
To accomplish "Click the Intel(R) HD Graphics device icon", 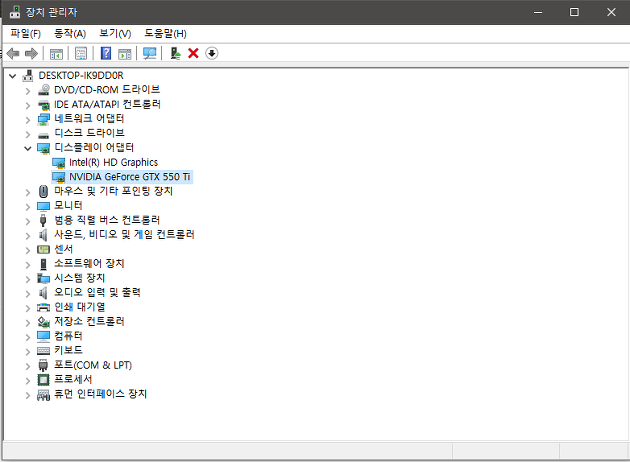I will 59,163.
